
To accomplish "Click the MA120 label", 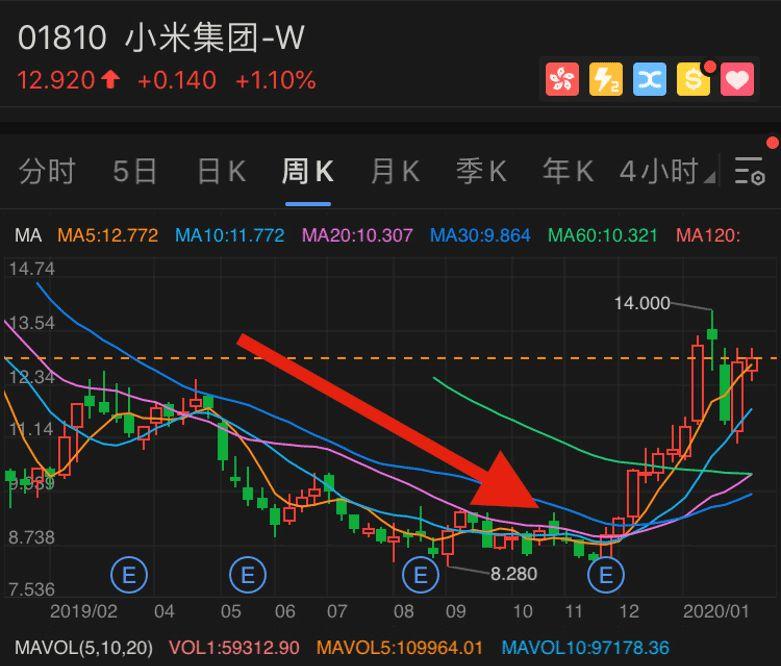I will pyautogui.click(x=708, y=235).
